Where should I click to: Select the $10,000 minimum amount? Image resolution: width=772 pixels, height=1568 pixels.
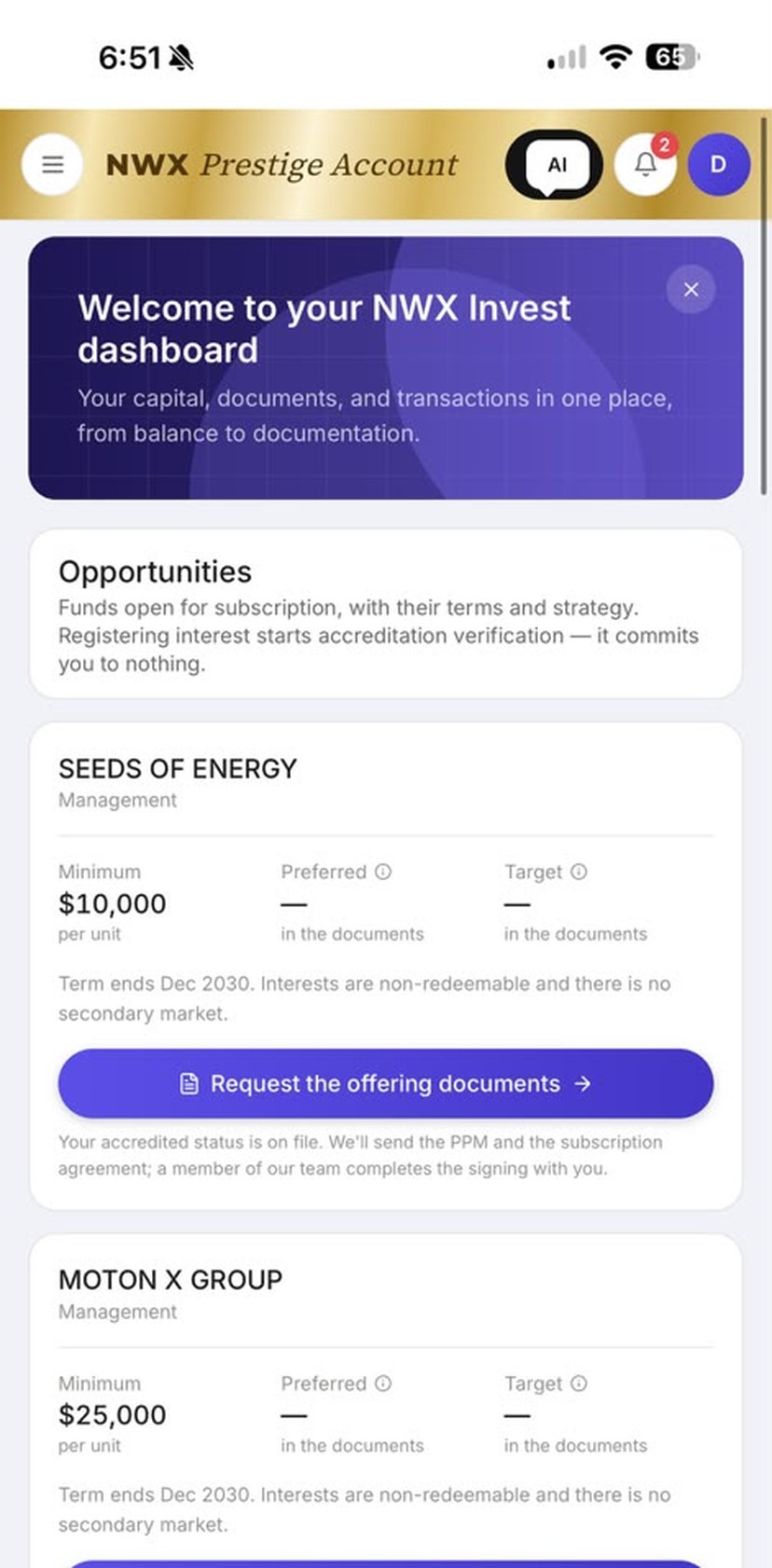pos(112,903)
